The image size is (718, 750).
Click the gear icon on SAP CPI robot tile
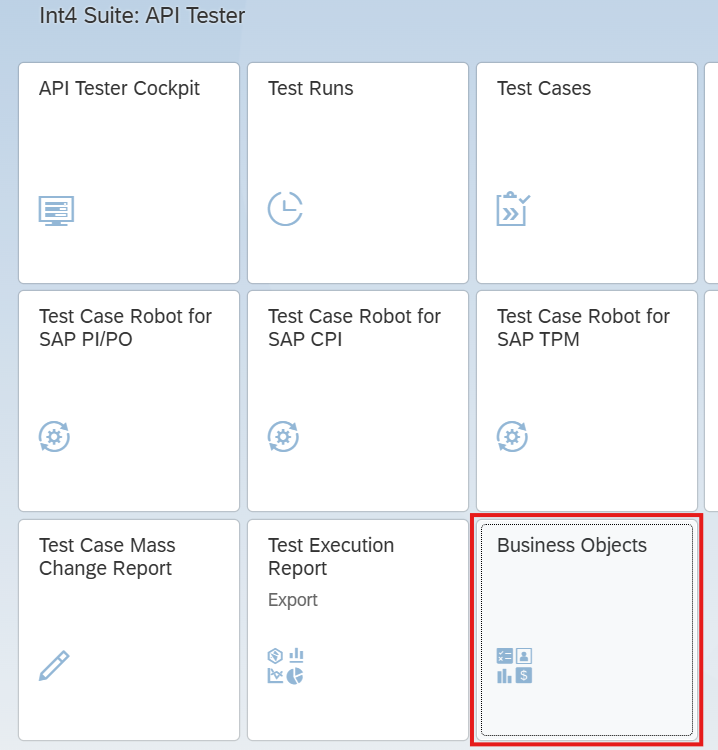[x=284, y=437]
